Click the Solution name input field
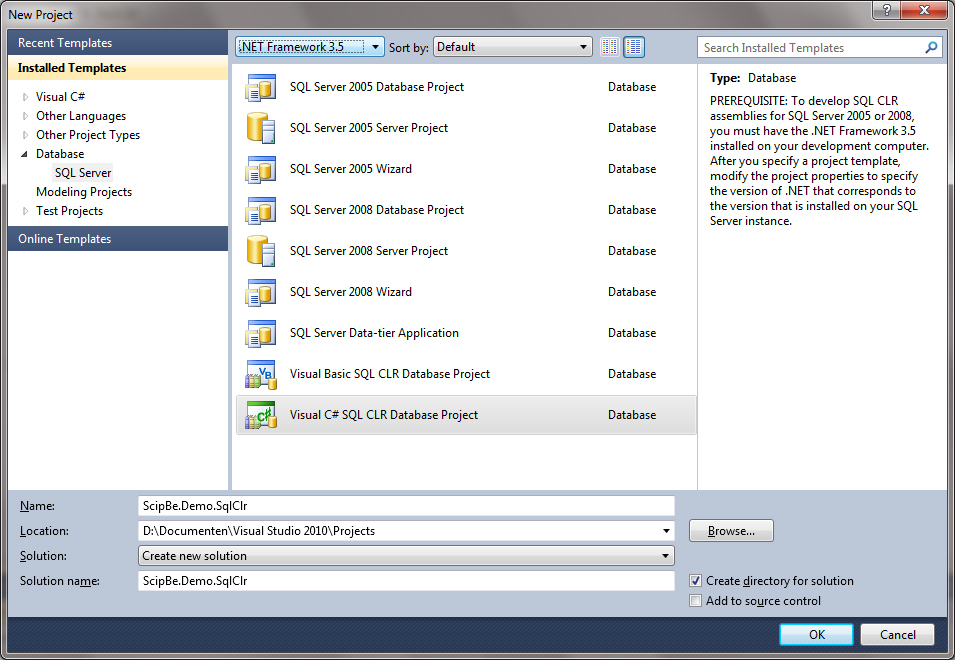The height and width of the screenshot is (660, 955). pos(406,581)
